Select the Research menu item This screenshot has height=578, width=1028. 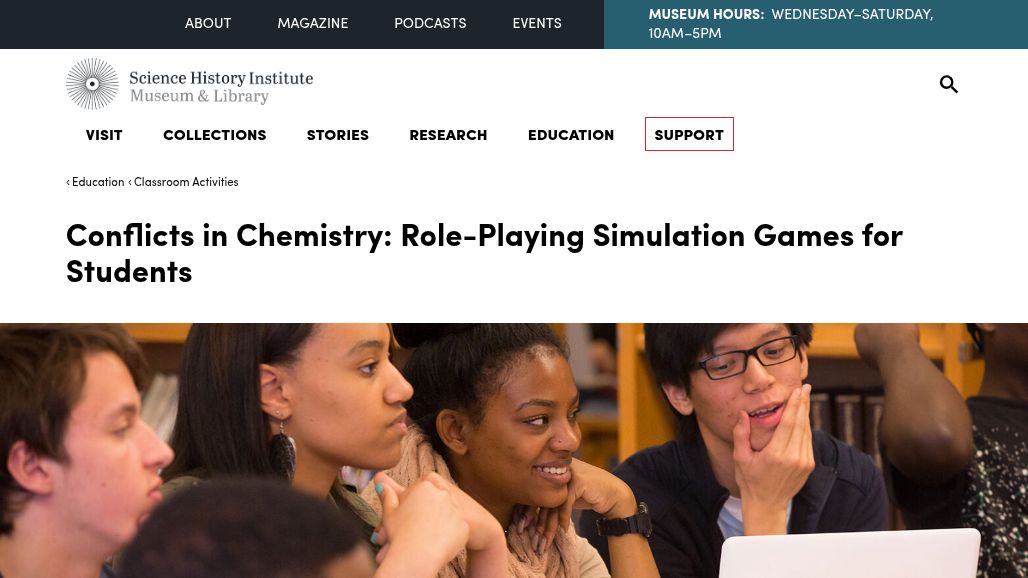tap(448, 135)
